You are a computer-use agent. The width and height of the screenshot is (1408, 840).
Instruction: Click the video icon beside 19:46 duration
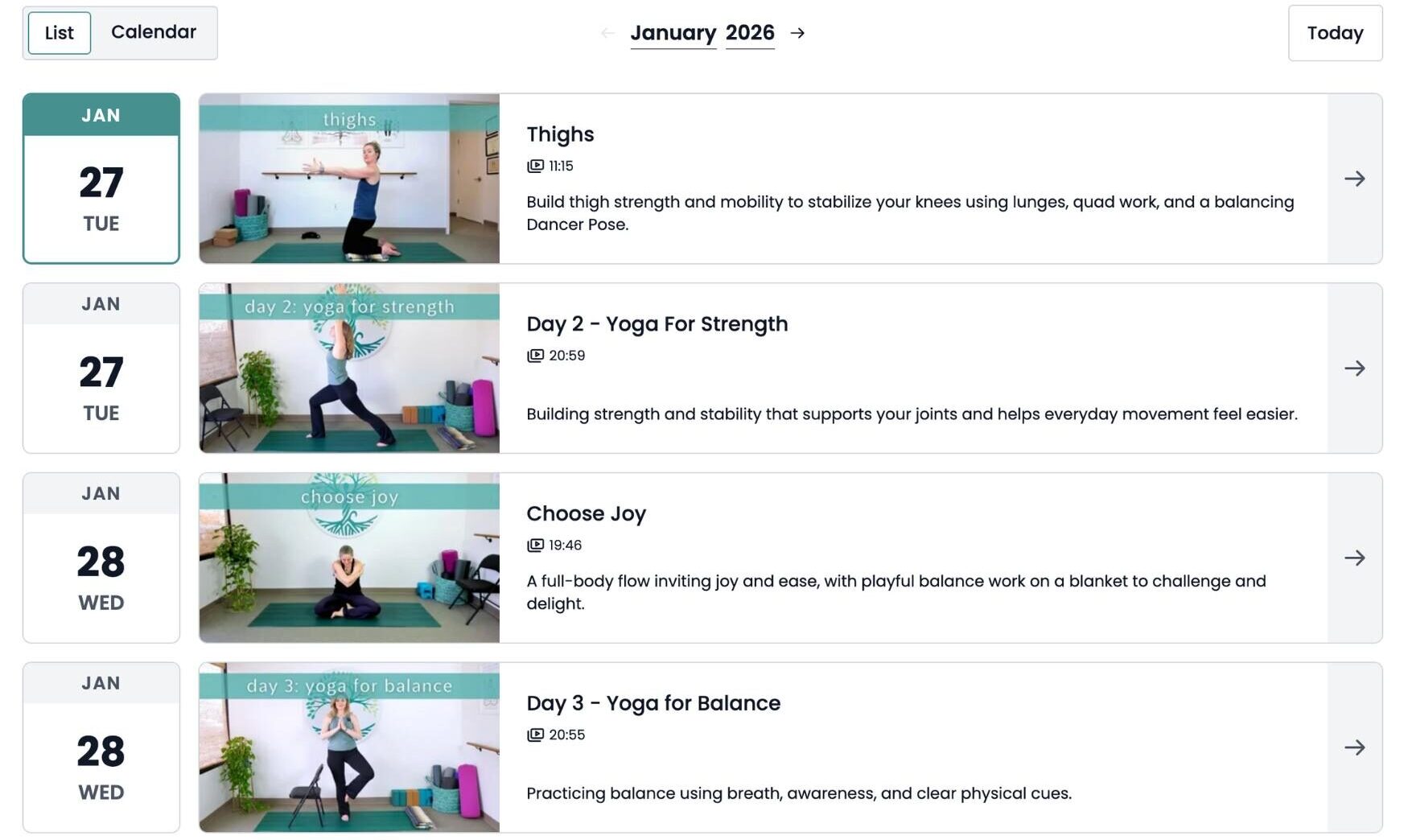[535, 546]
